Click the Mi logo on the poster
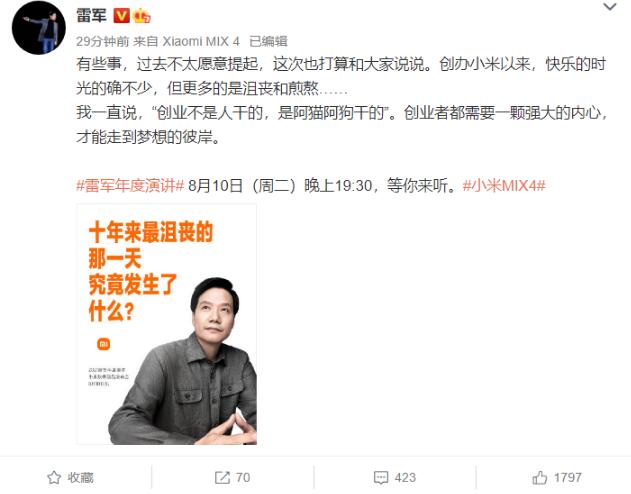This screenshot has width=631, height=494. coord(103,344)
